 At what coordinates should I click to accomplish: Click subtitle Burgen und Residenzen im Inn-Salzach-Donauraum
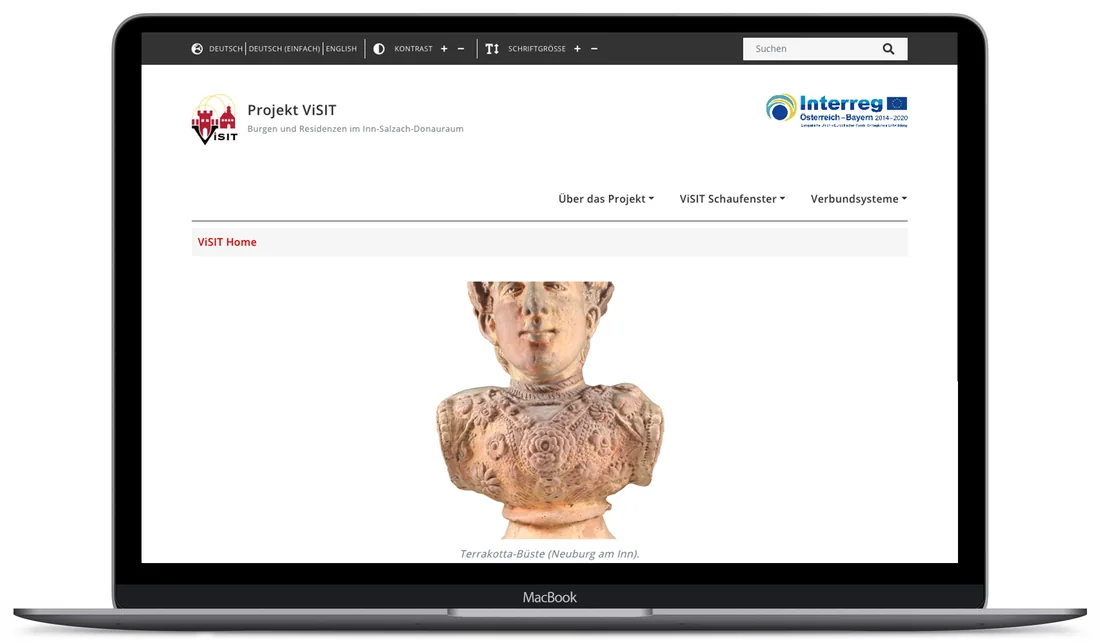click(x=356, y=129)
